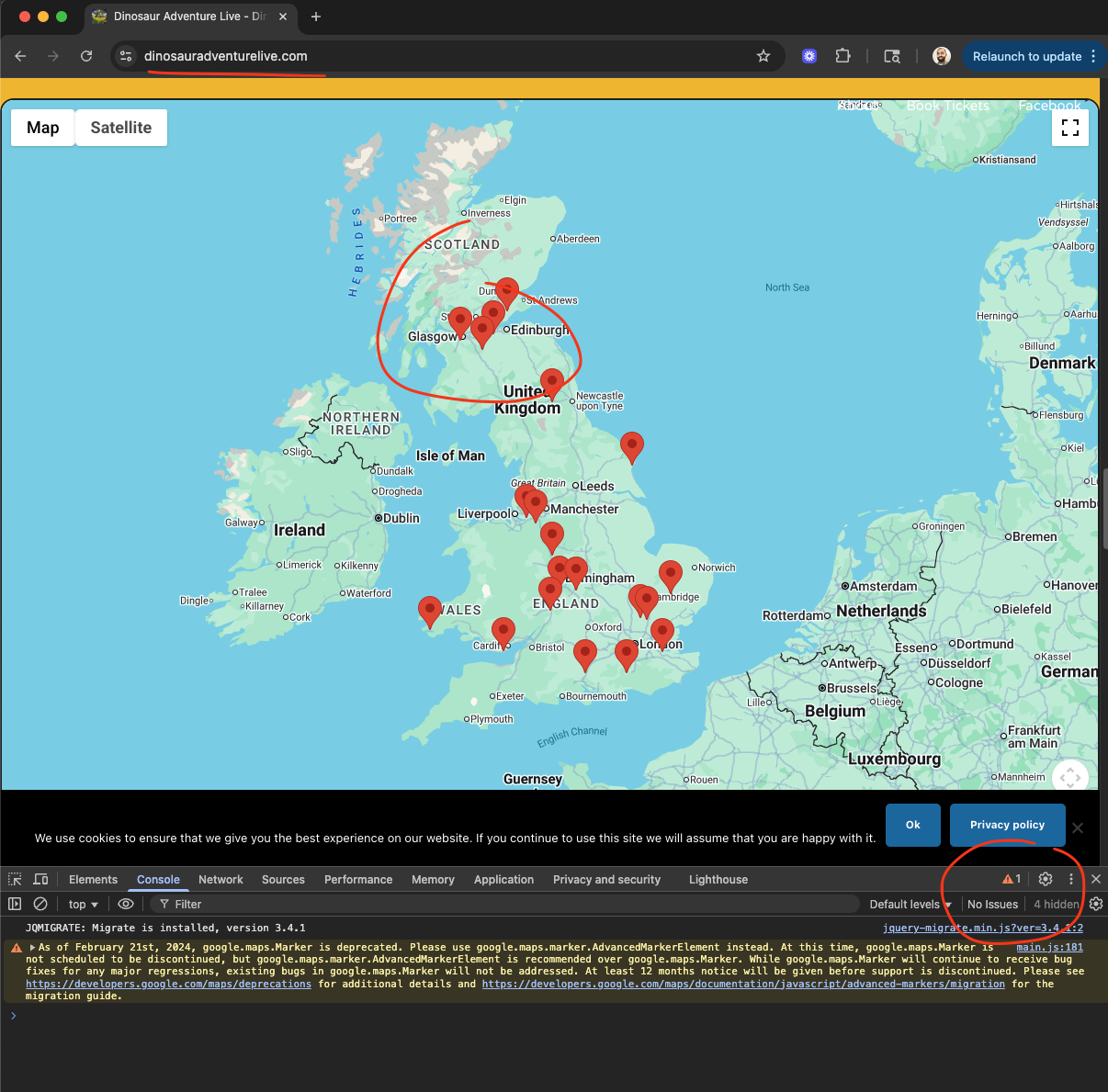Image resolution: width=1108 pixels, height=1092 pixels.
Task: Show the console sidebar panel
Action: pyautogui.click(x=15, y=904)
